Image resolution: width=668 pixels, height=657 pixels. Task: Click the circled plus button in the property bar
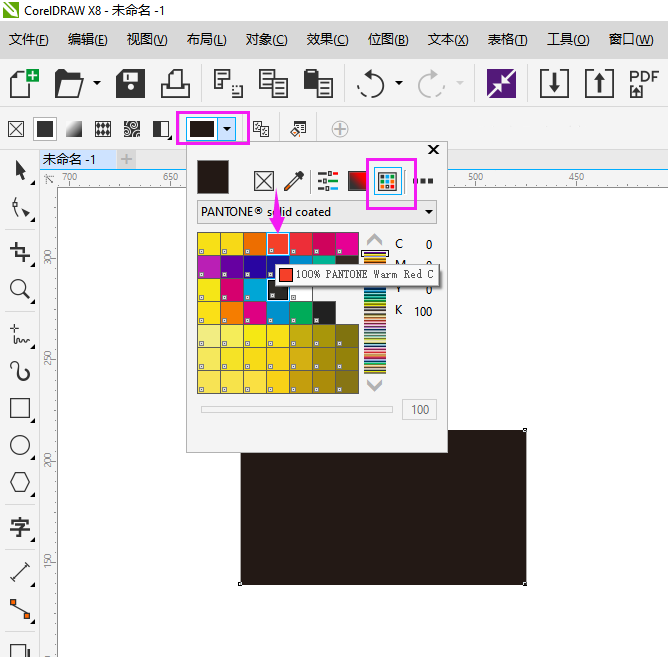point(340,129)
